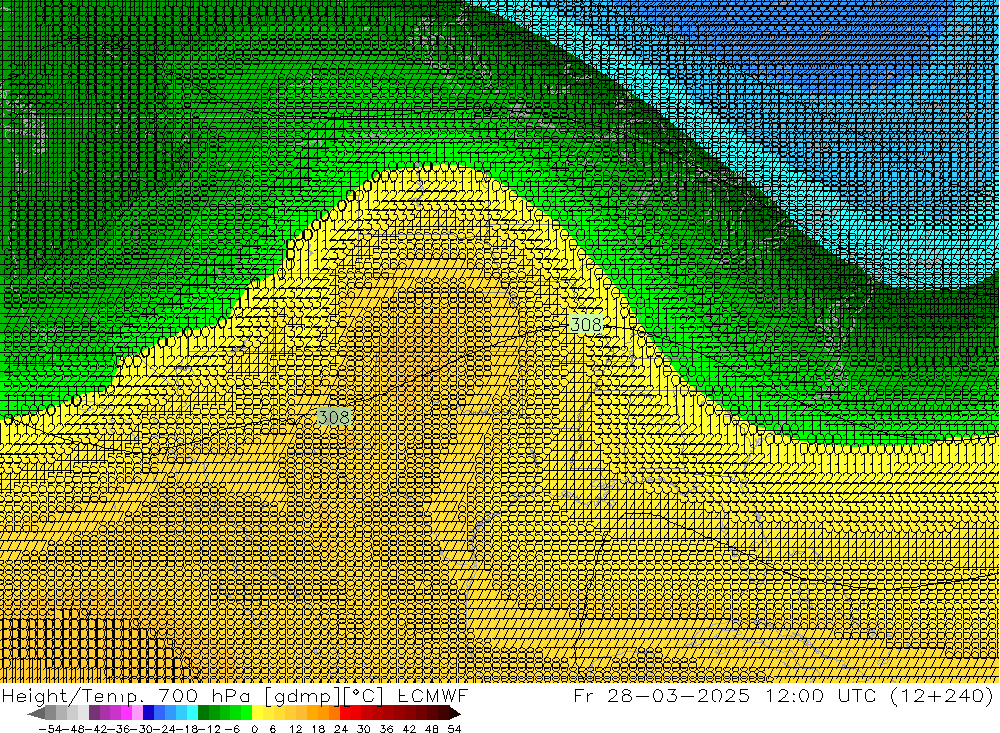Click the '[°C]' unit label
Screen dimensions: 1000x733
364,695
